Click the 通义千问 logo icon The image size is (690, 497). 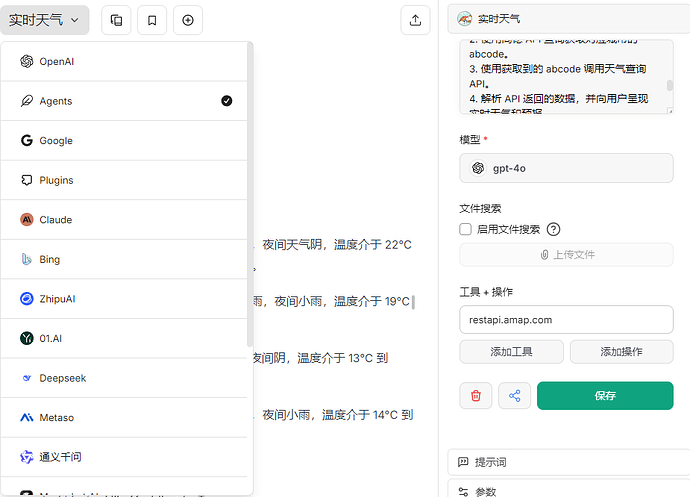pyautogui.click(x=27, y=457)
